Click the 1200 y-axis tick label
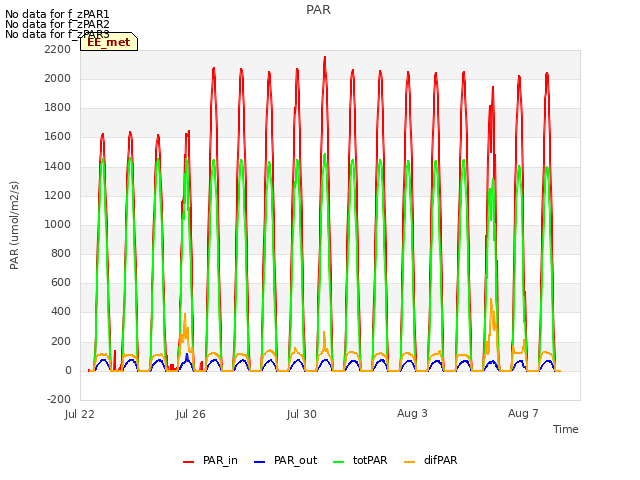Screen dimensions: 640x480 pyautogui.click(x=58, y=195)
